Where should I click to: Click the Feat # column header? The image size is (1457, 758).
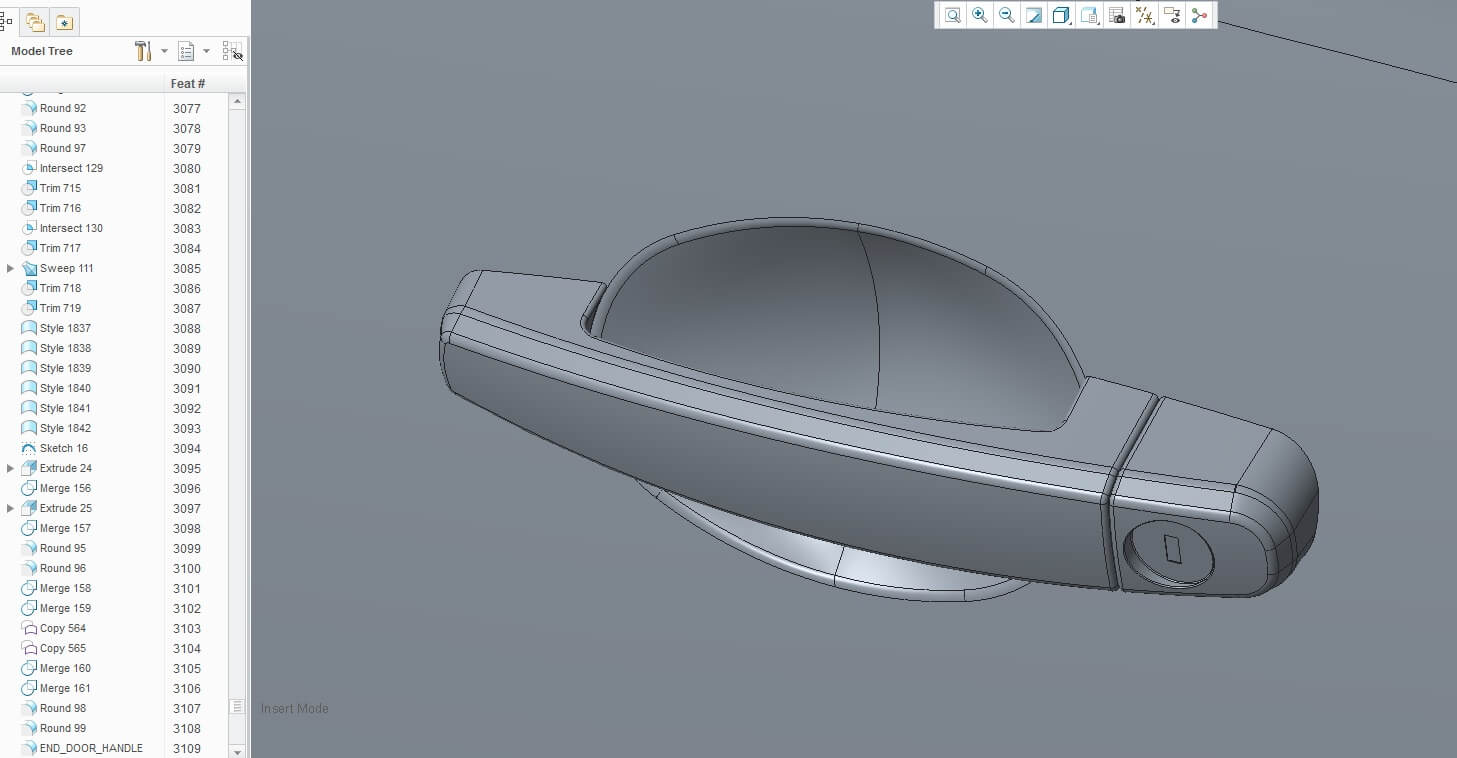188,84
